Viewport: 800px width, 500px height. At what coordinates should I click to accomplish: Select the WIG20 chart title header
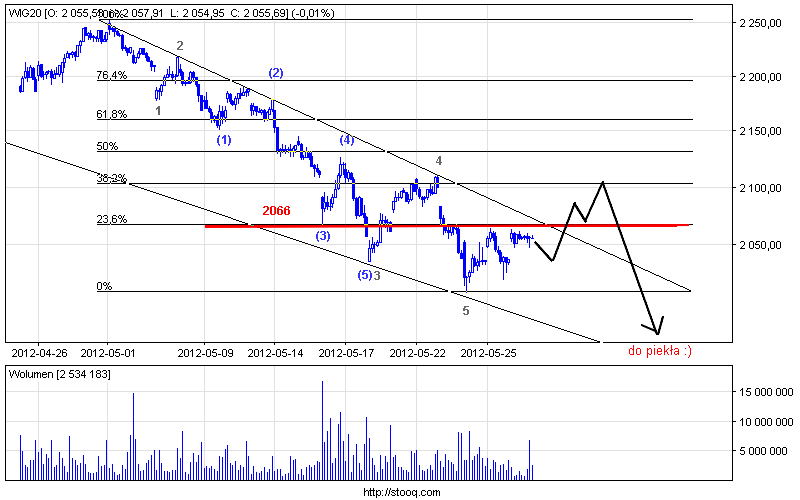pos(171,13)
